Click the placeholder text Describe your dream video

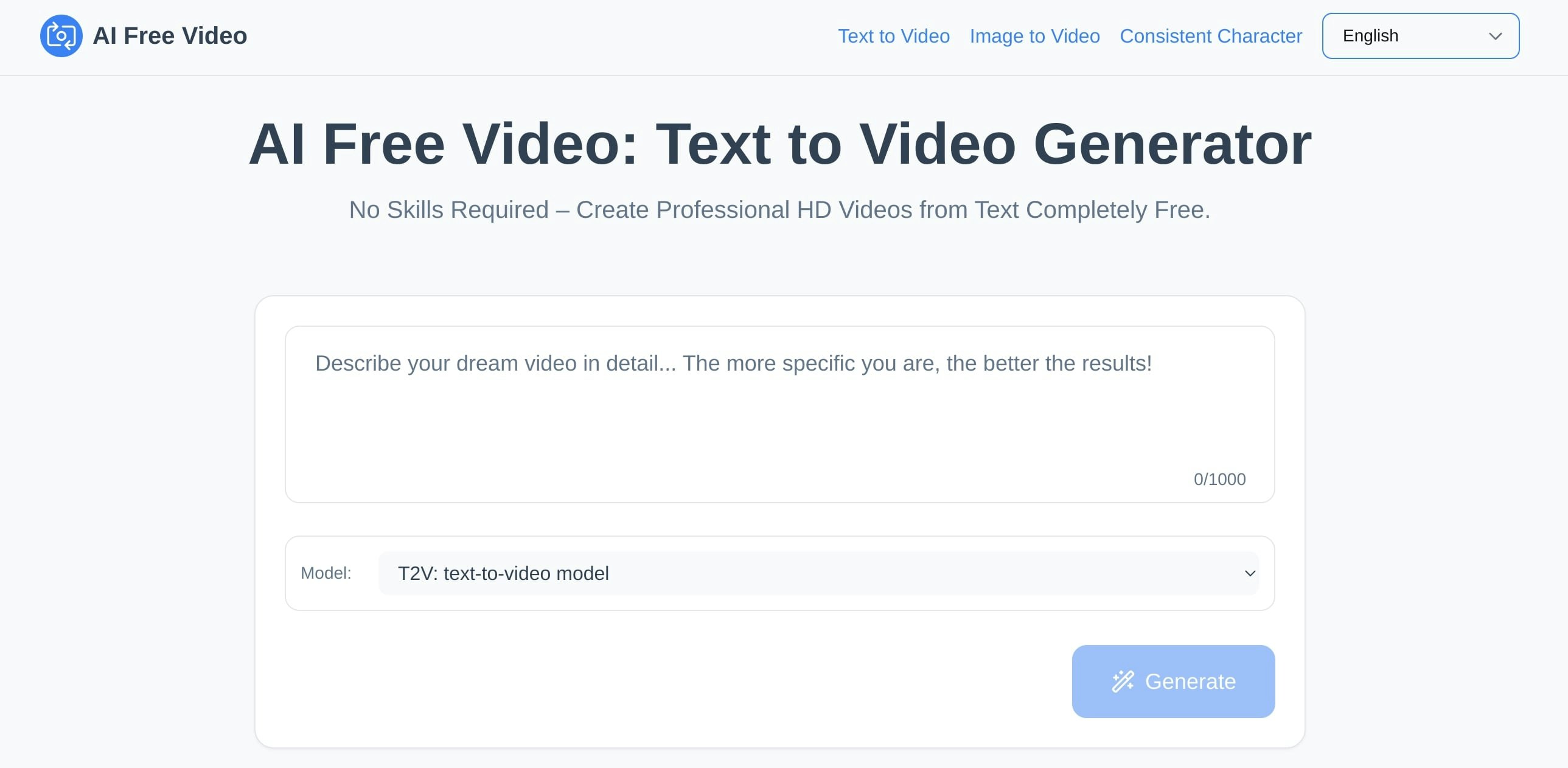pos(733,363)
